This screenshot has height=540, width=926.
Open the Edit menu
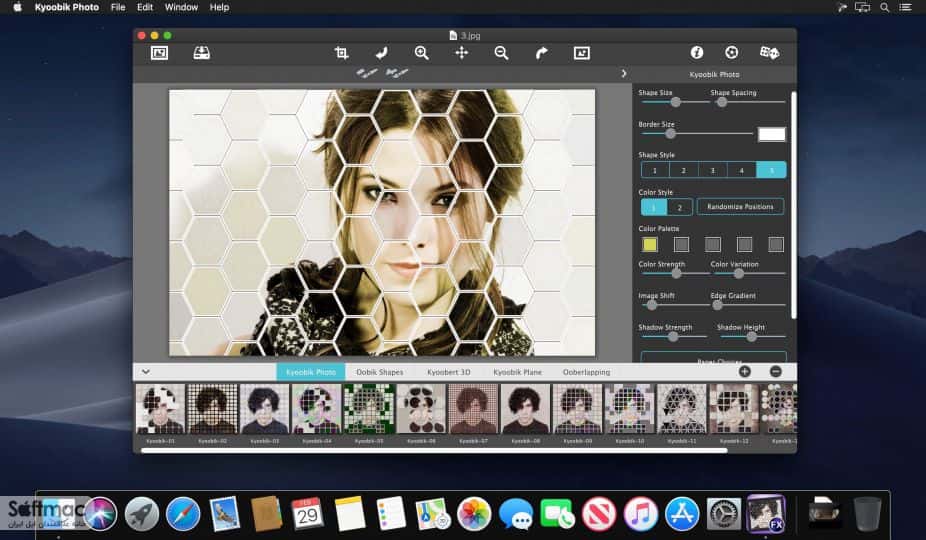pyautogui.click(x=145, y=7)
